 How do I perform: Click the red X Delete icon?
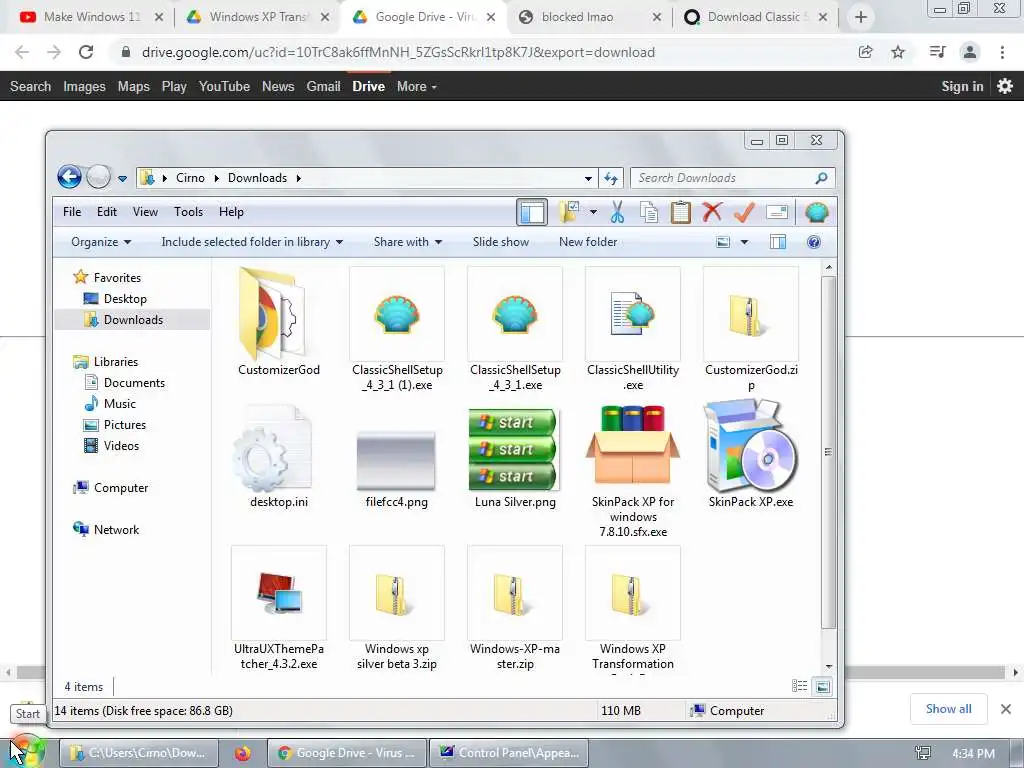[x=712, y=212]
